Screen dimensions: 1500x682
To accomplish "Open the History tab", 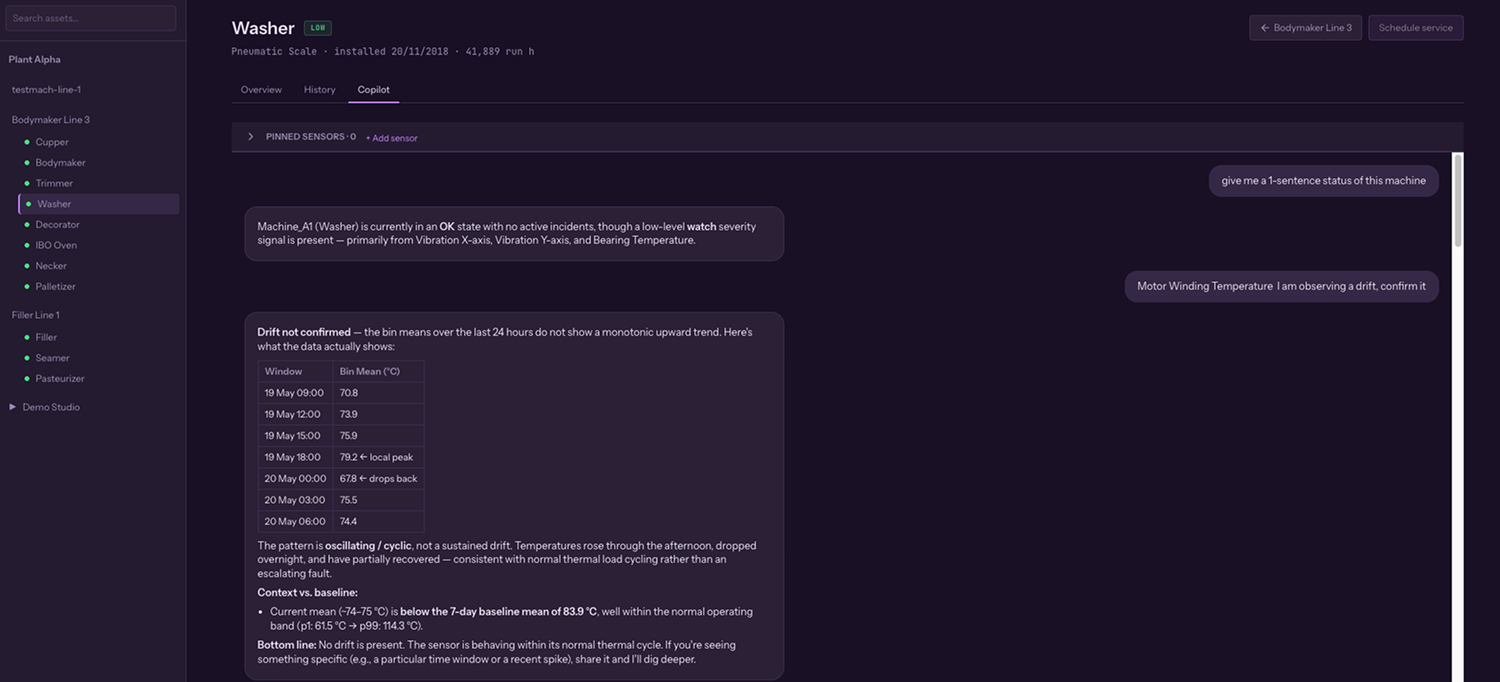I will pyautogui.click(x=320, y=90).
